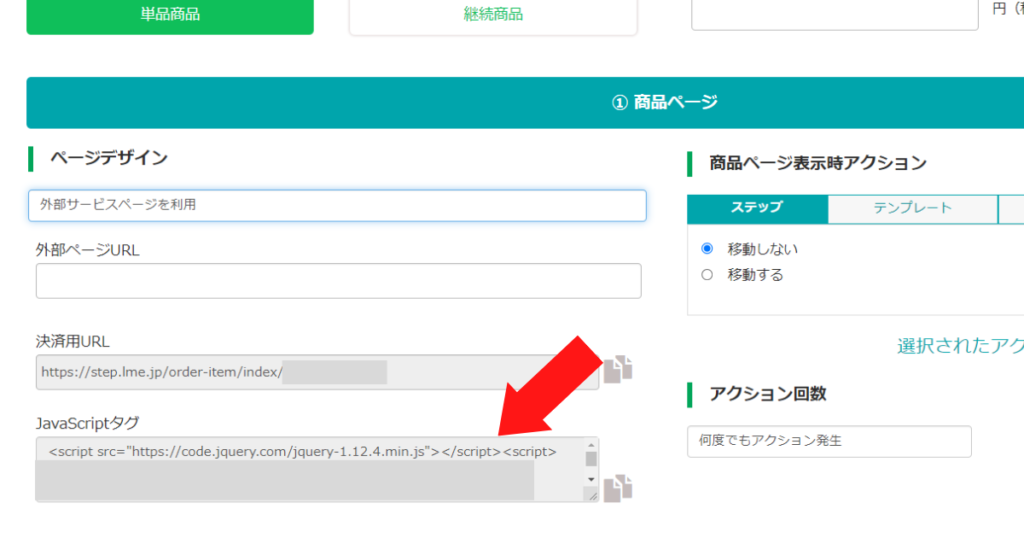Click the 決済用URL label

(x=72, y=341)
